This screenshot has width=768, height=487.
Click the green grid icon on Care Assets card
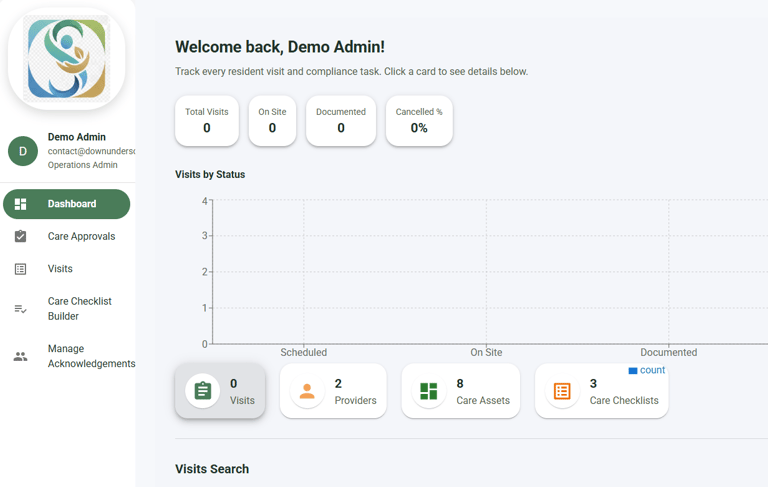tap(429, 391)
